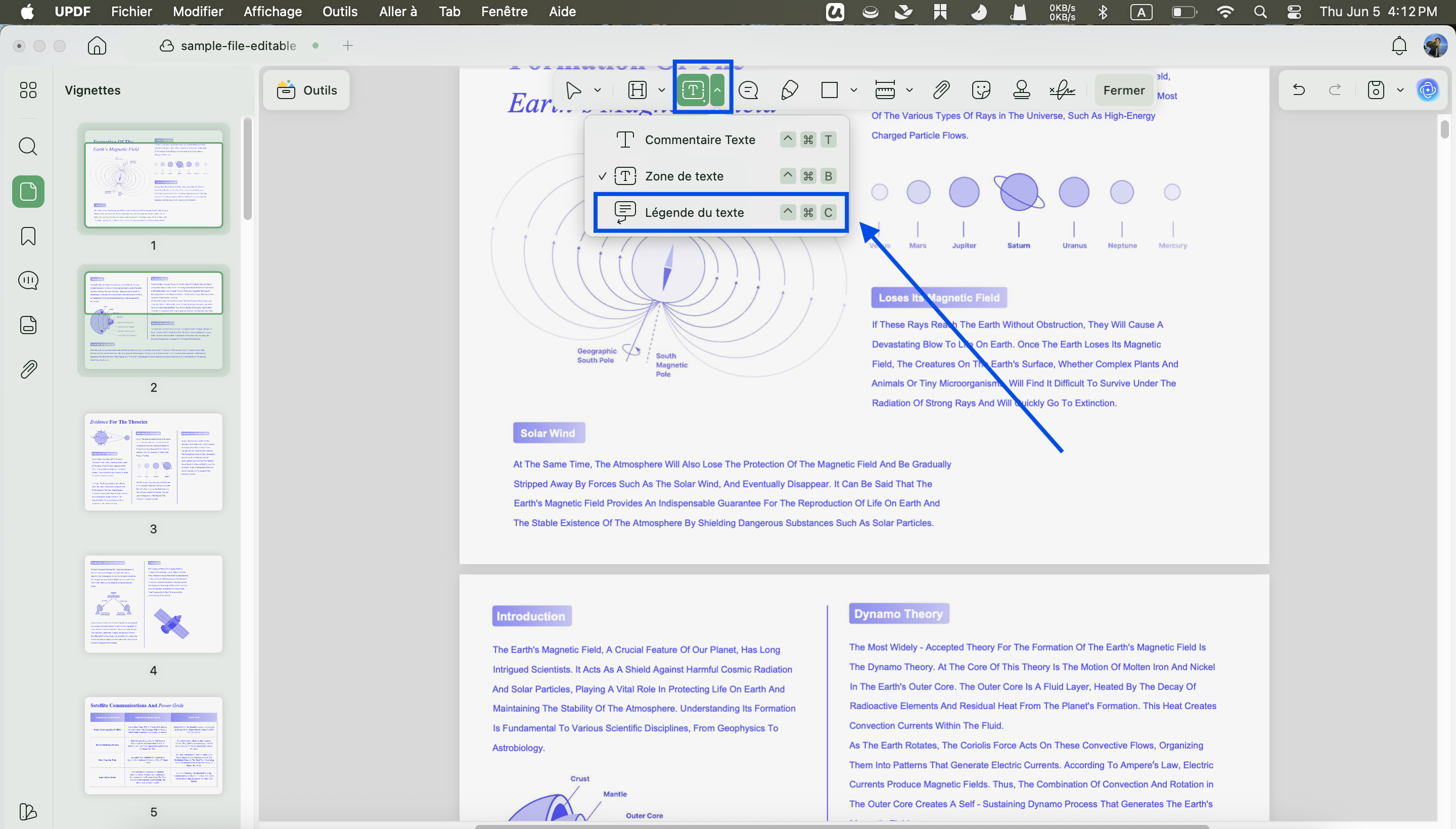Viewport: 1456px width, 829px height.
Task: Open the Wi-Fi status menu
Action: (1225, 12)
